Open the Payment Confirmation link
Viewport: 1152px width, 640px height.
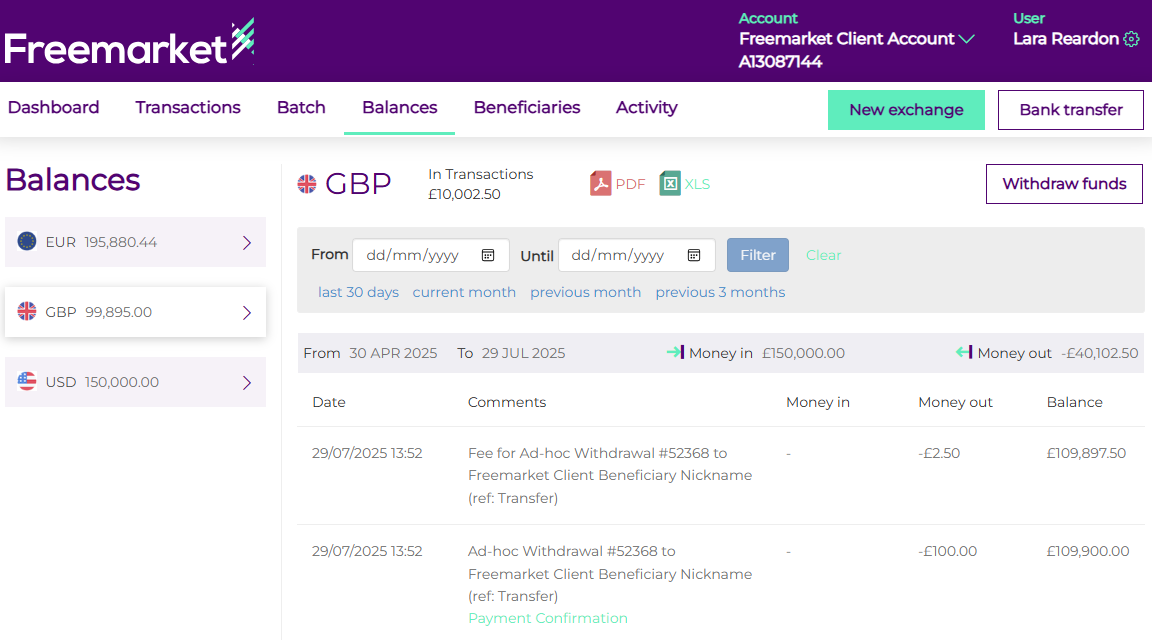548,618
